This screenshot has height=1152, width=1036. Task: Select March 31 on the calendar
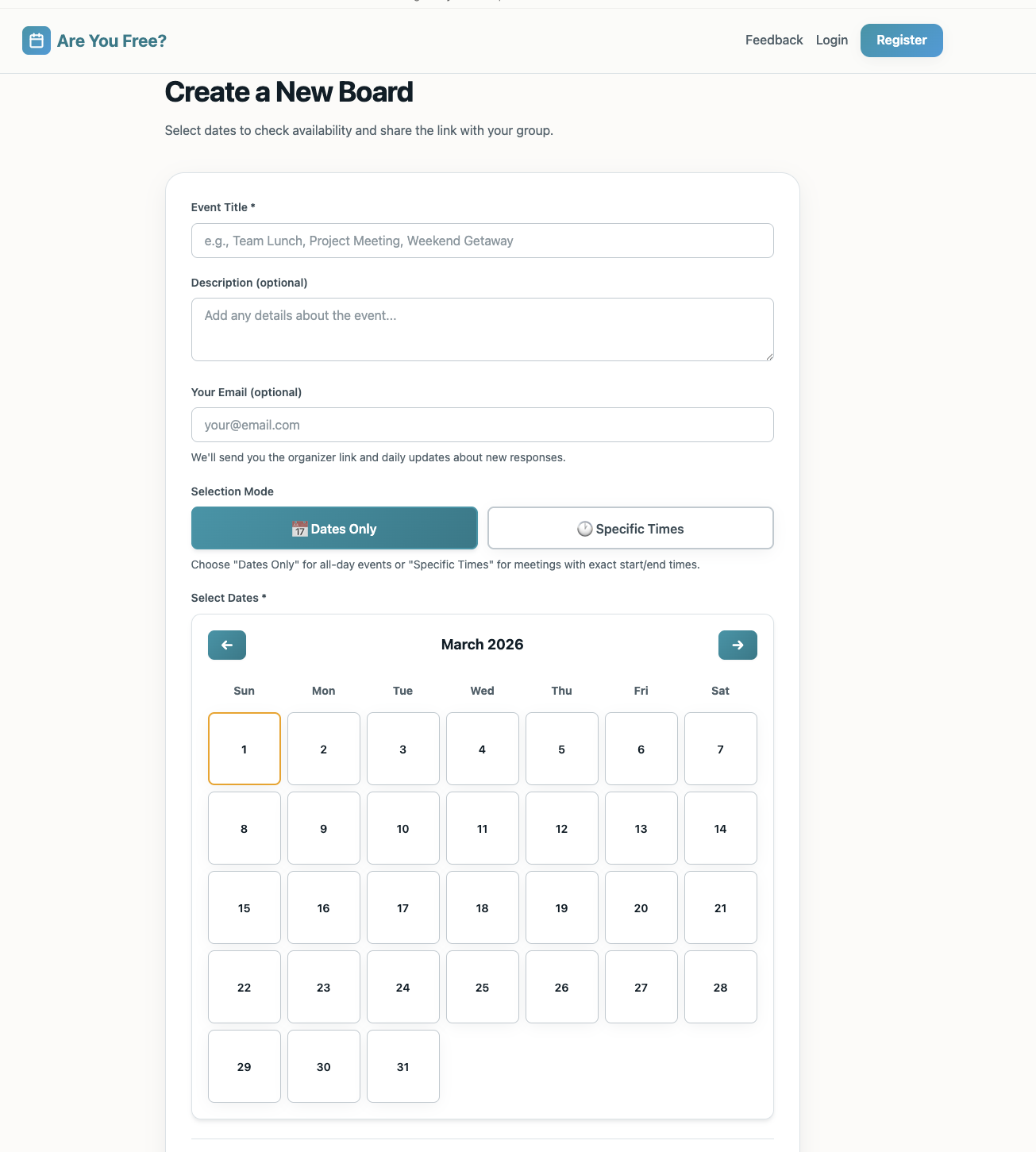pos(402,1066)
